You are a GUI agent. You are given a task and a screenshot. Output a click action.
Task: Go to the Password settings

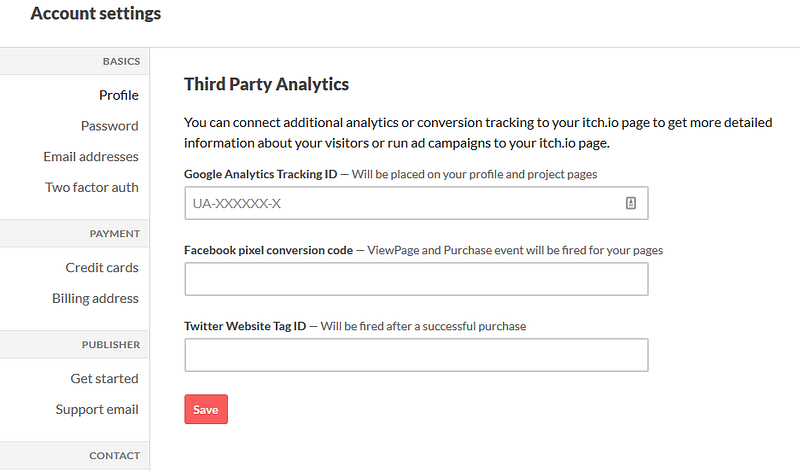point(109,126)
